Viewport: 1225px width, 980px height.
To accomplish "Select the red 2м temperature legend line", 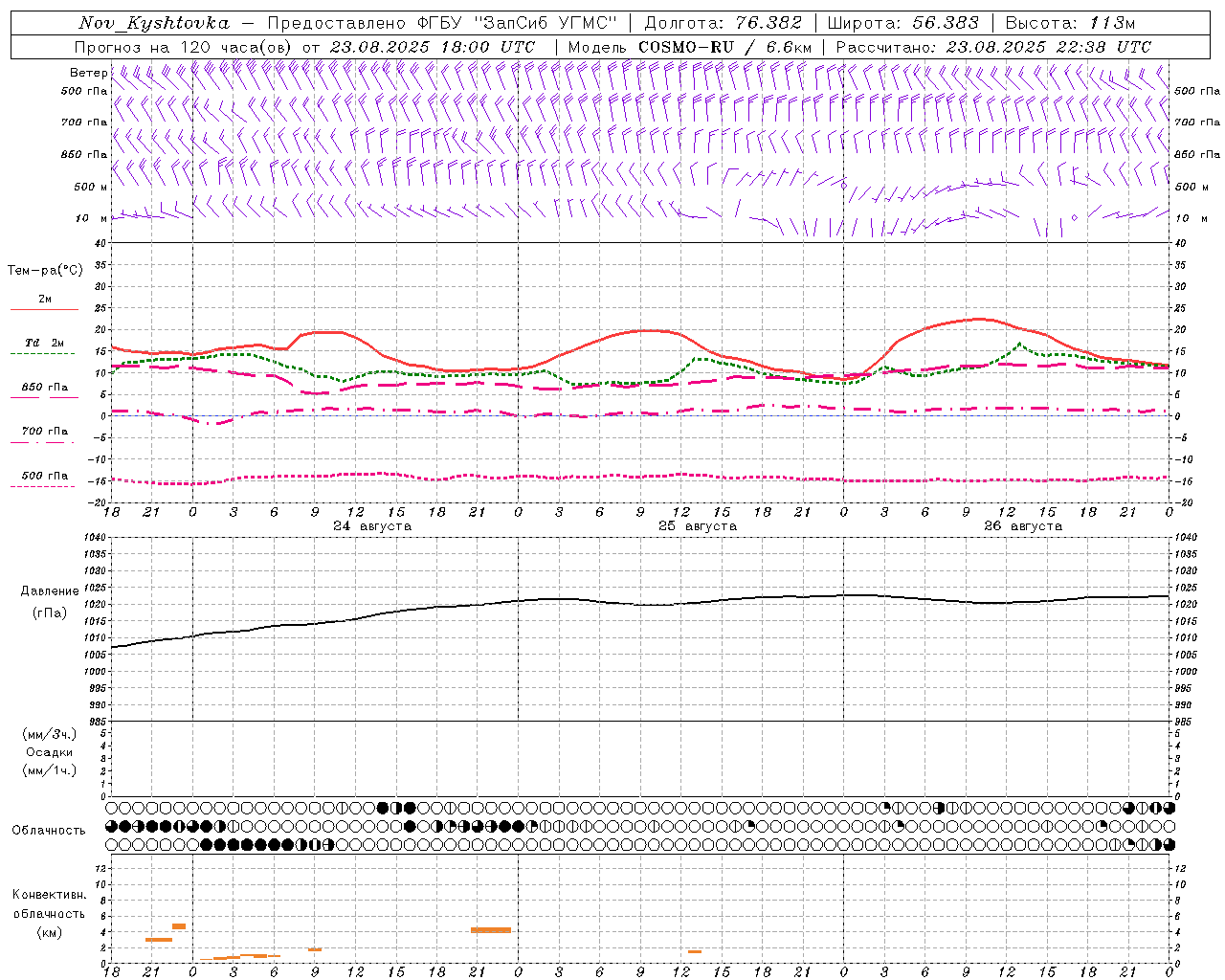I will (44, 309).
